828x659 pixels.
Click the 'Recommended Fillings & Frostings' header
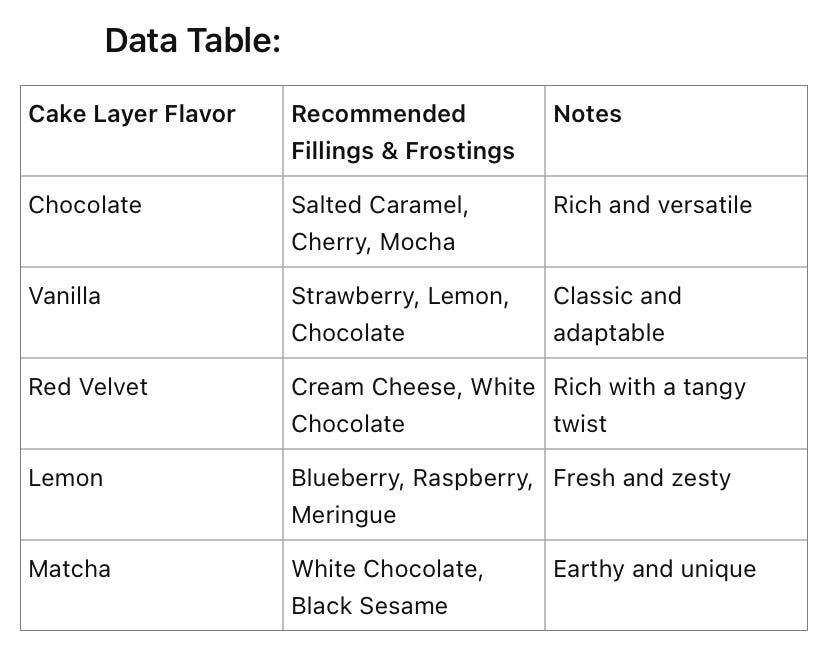[x=403, y=132]
